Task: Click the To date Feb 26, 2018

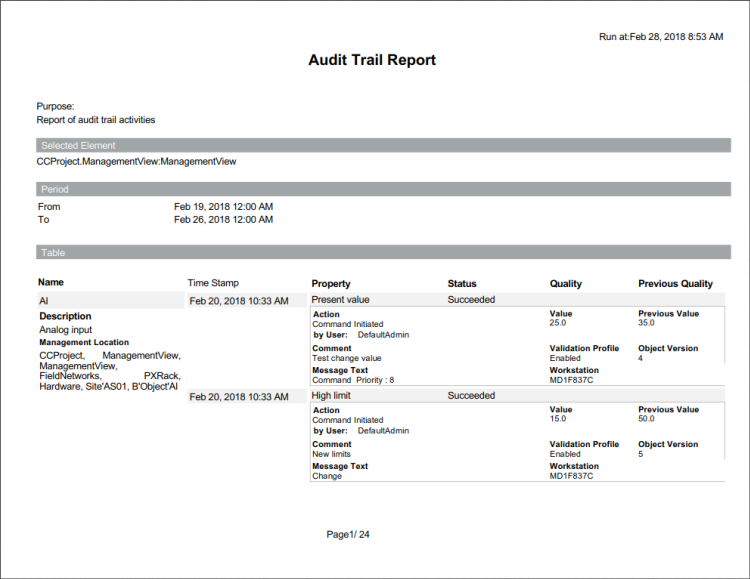Action: (223, 219)
